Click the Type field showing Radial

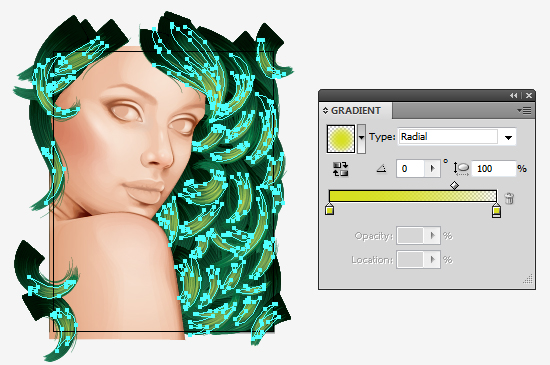[448, 137]
